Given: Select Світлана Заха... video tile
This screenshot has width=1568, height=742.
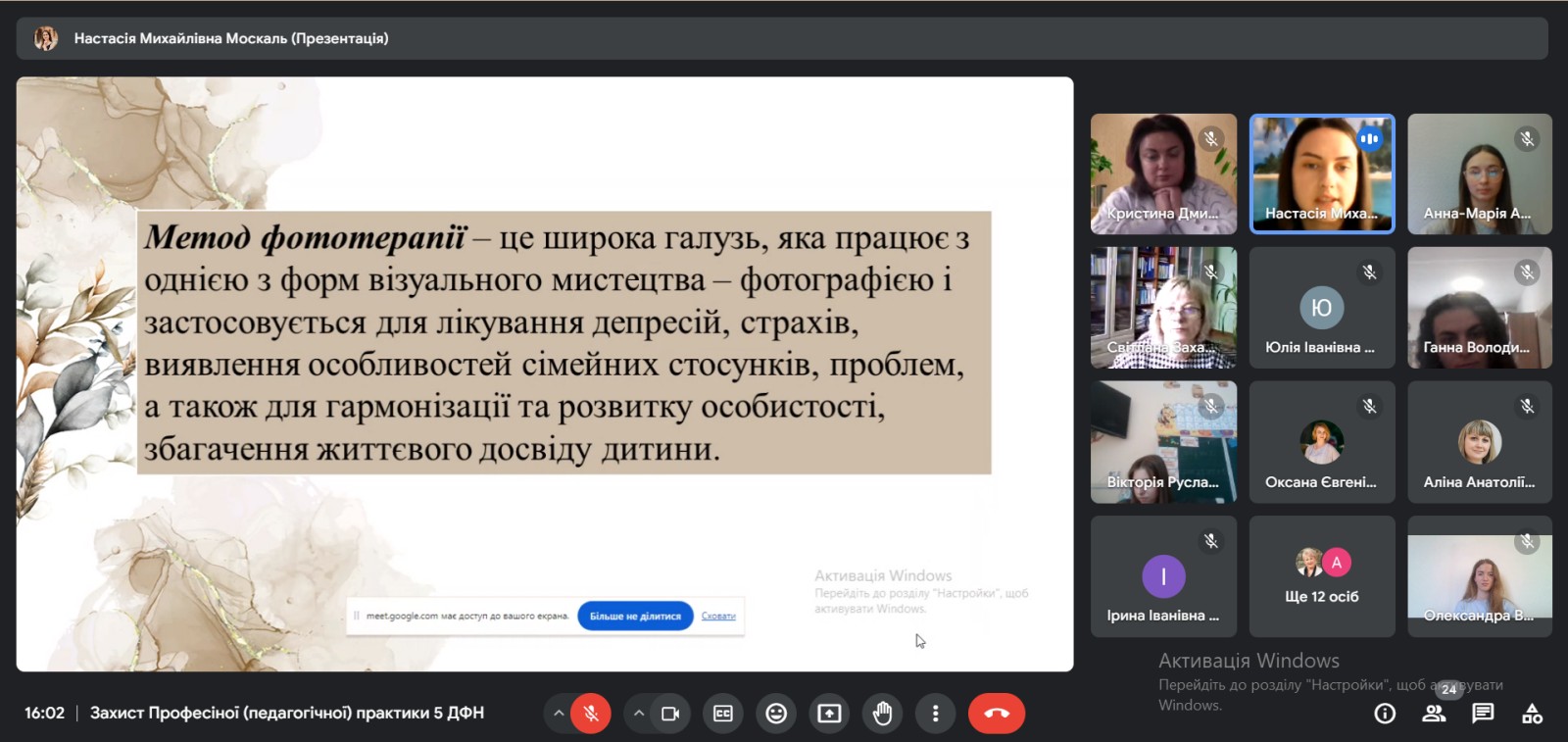Looking at the screenshot, I should tap(1163, 308).
